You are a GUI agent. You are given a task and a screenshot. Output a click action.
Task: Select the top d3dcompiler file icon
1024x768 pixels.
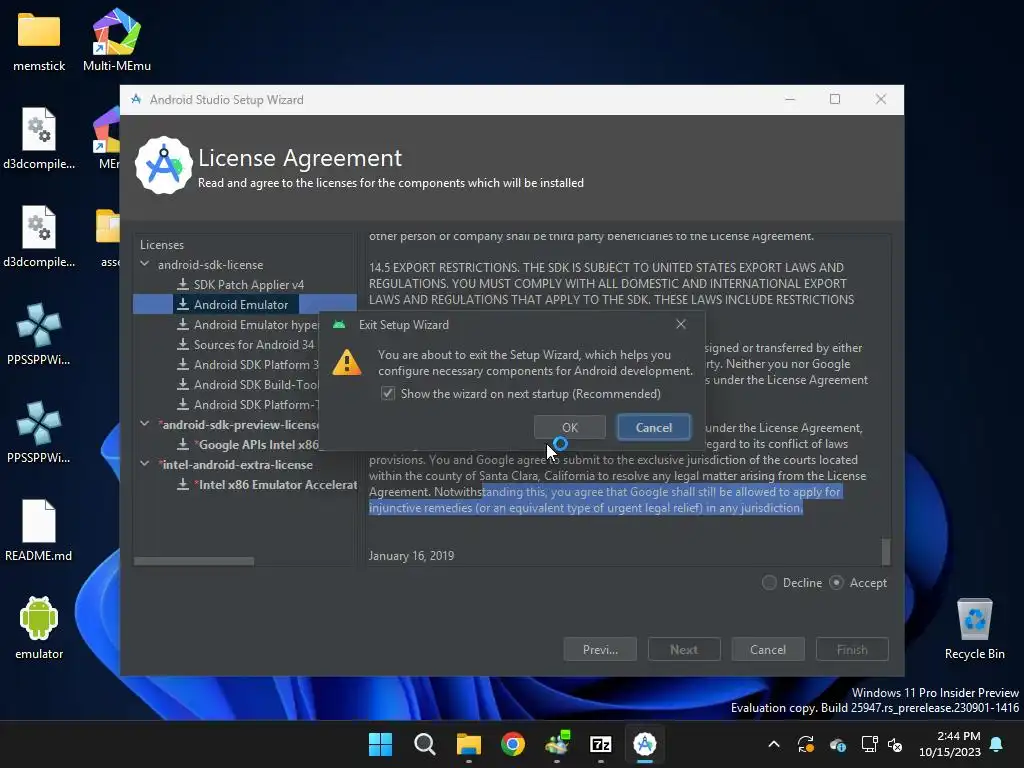click(x=39, y=139)
